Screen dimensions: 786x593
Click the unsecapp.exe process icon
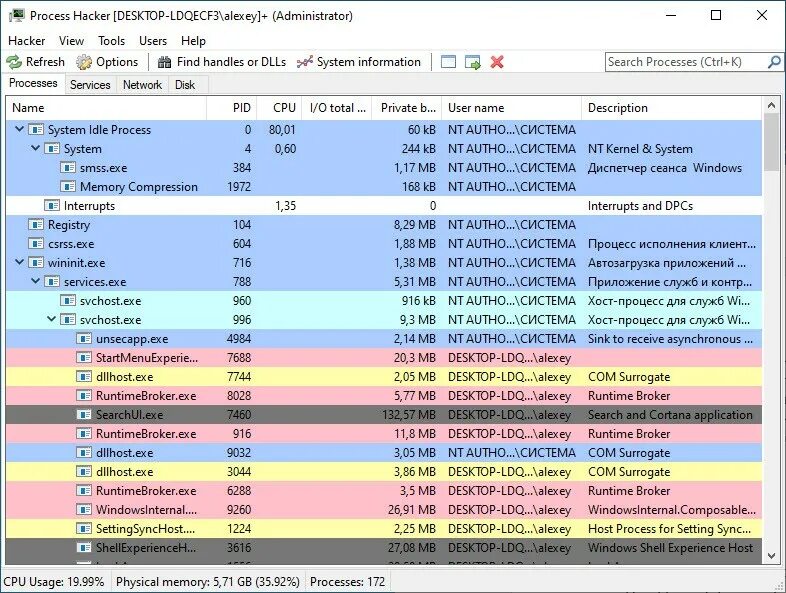84,339
